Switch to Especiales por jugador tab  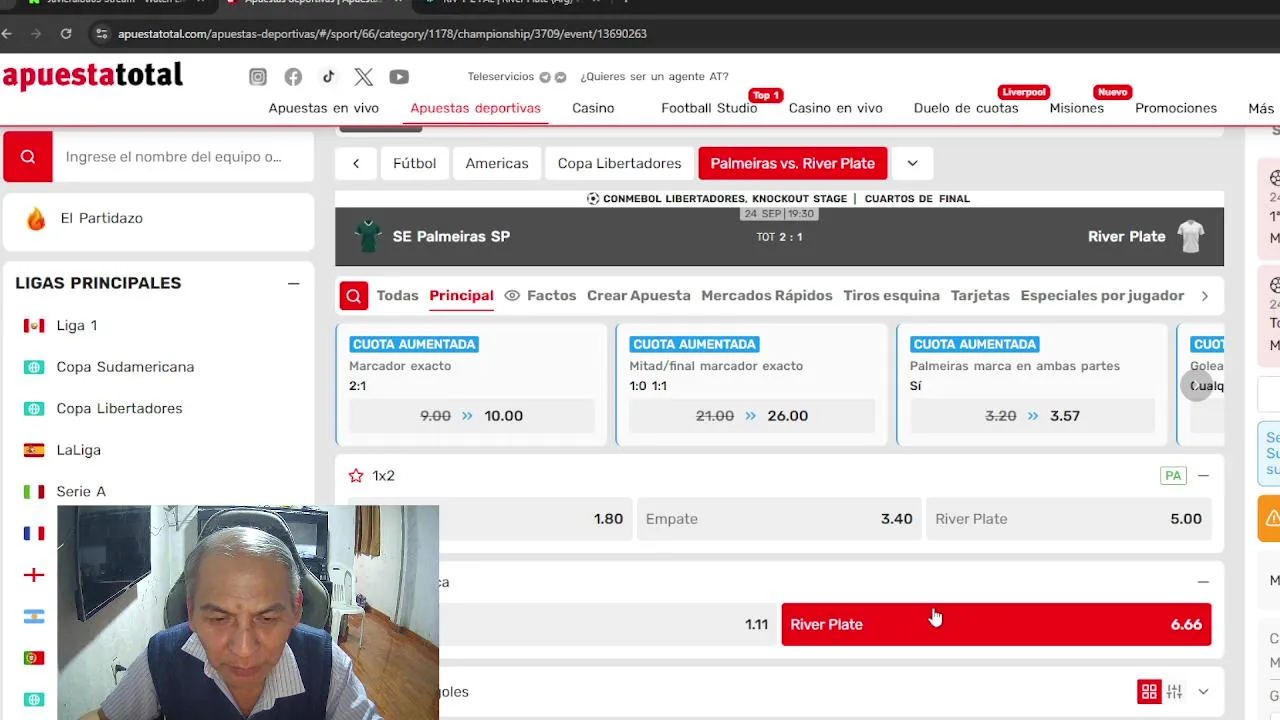coord(1102,296)
